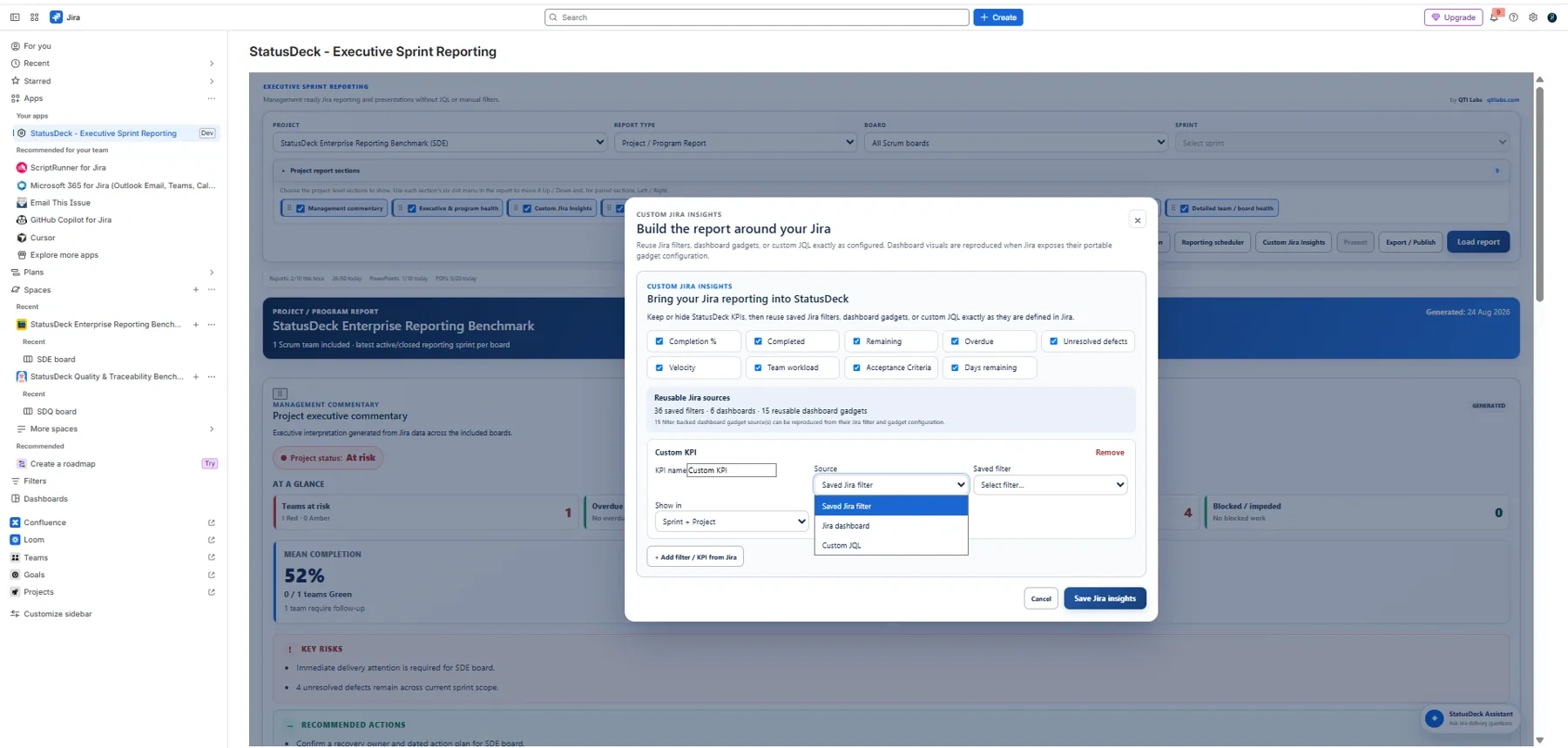The height and width of the screenshot is (748, 1568).
Task: Open Microsoft 365 for Jira app
Action: point(117,185)
